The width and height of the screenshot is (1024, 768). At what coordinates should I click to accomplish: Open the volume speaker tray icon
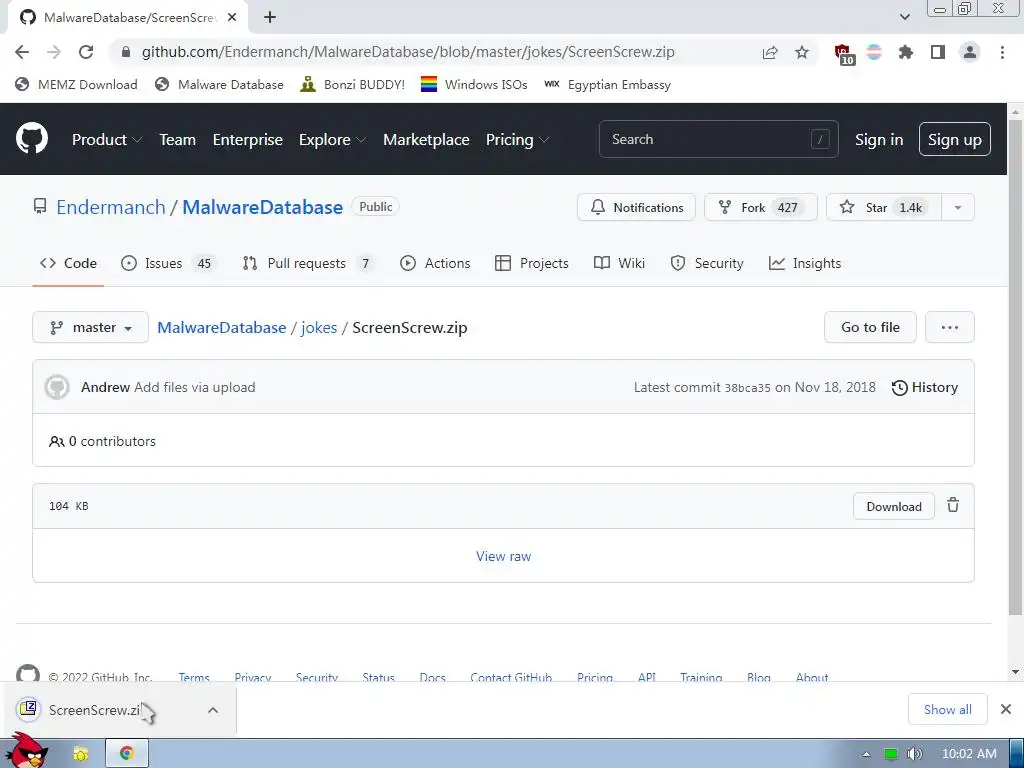point(915,754)
